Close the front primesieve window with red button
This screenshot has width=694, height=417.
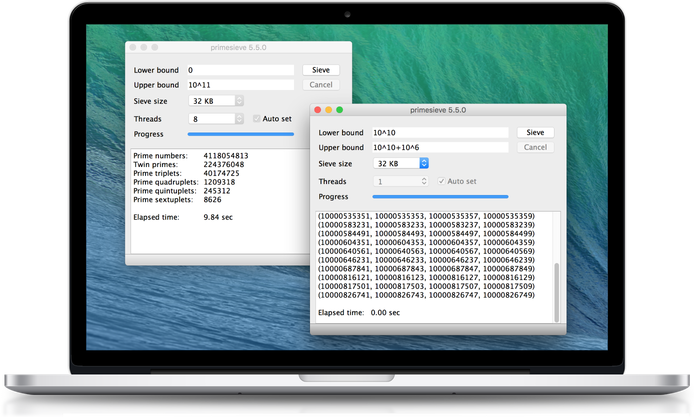[x=317, y=110]
